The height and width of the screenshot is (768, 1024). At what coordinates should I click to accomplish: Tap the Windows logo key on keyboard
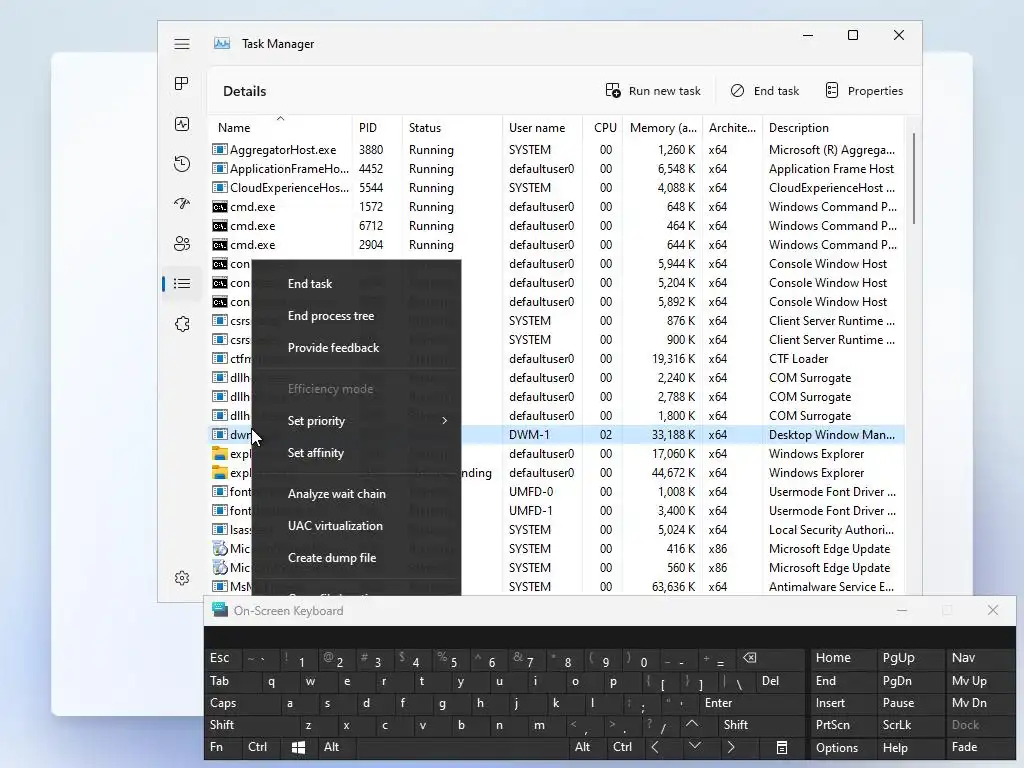[x=298, y=747]
